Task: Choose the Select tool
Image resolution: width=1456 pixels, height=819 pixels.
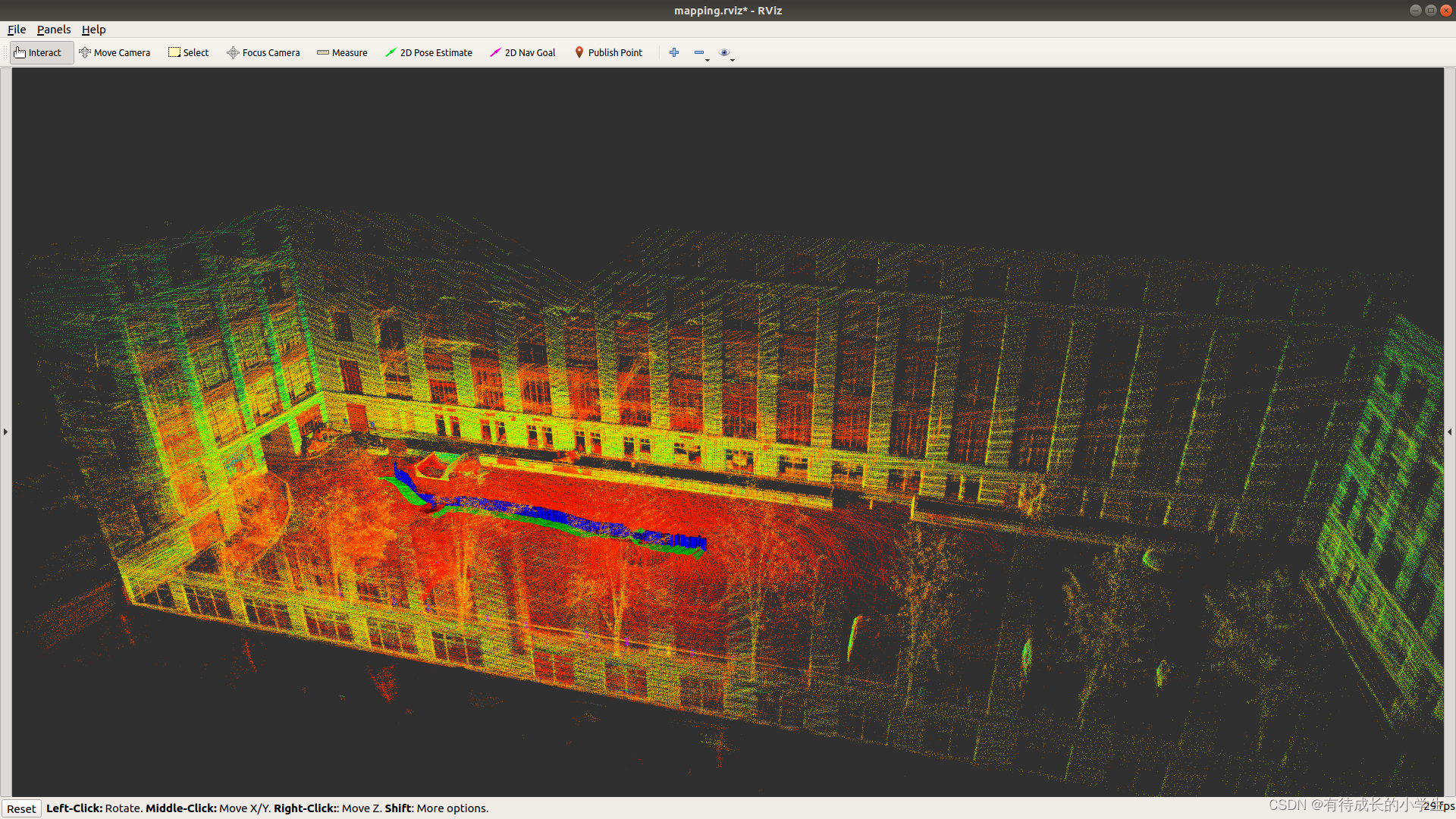Action: (x=188, y=52)
